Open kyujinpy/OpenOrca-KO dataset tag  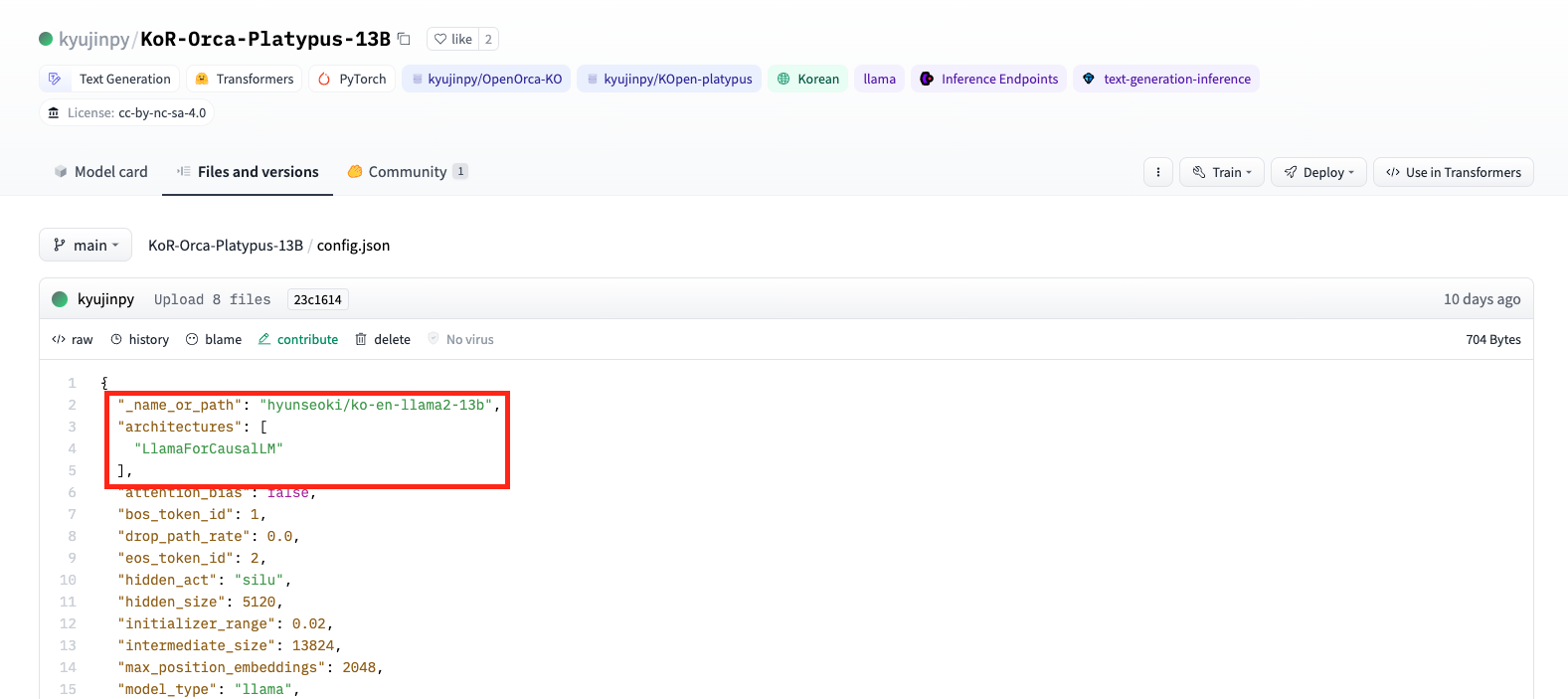pos(486,79)
